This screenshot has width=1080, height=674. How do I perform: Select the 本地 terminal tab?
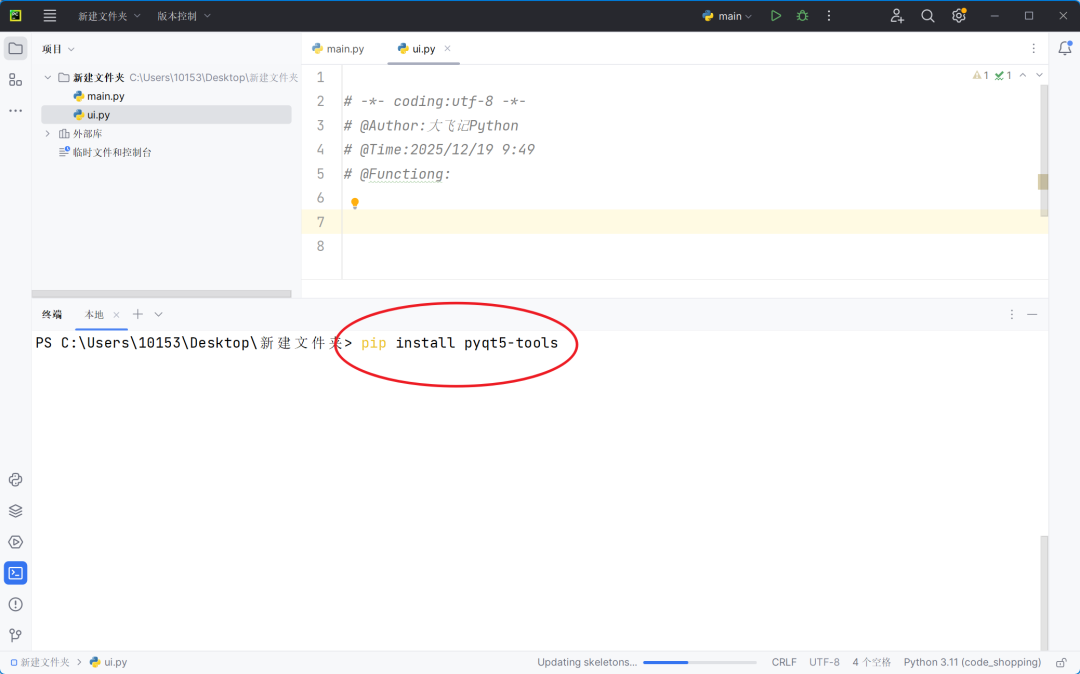coord(94,314)
